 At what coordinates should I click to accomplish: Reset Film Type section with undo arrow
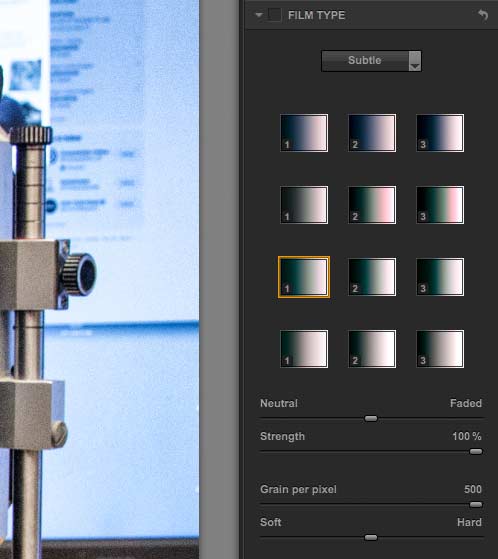click(483, 15)
